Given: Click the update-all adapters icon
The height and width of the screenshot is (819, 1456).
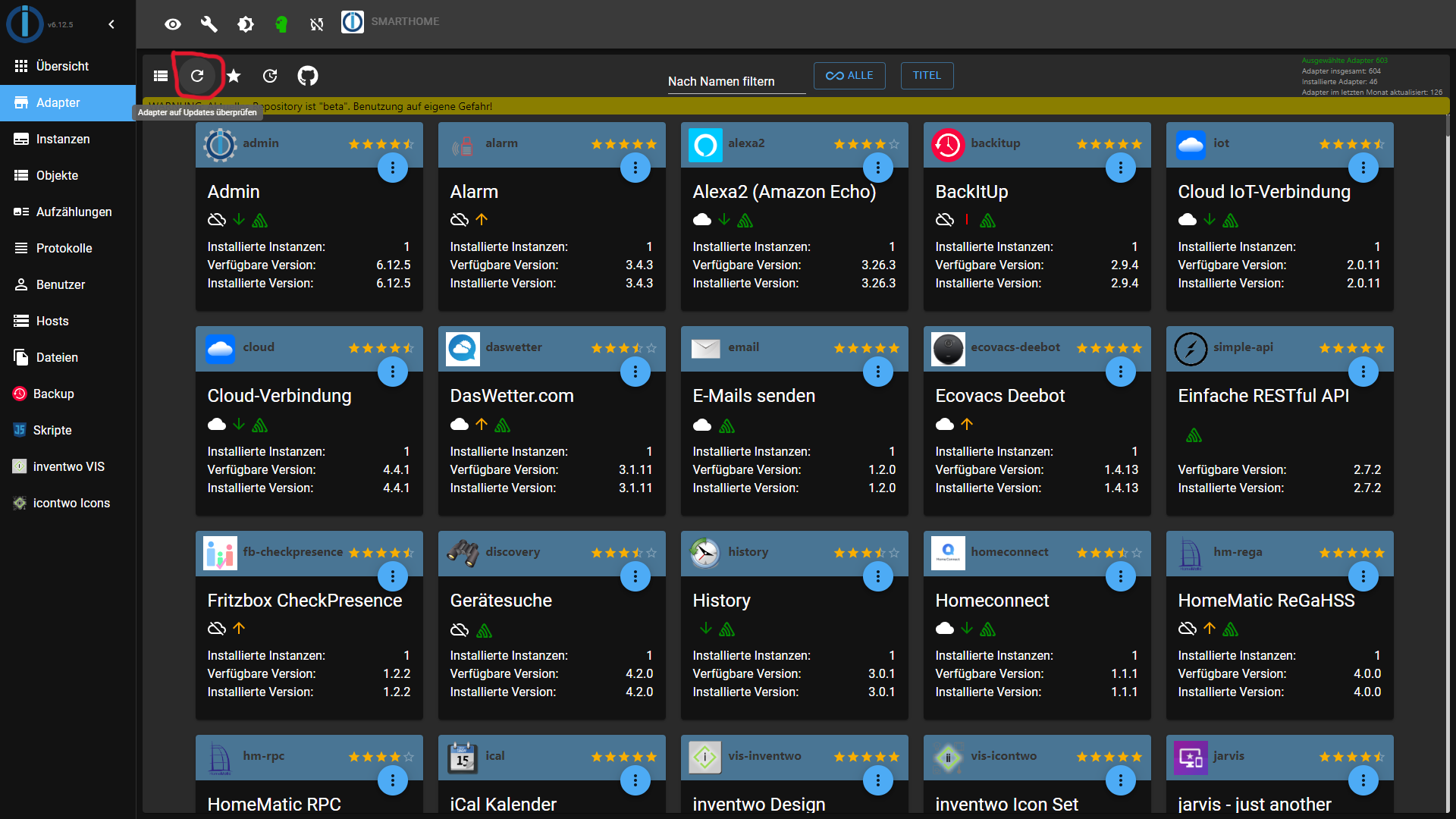Looking at the screenshot, I should [x=270, y=76].
